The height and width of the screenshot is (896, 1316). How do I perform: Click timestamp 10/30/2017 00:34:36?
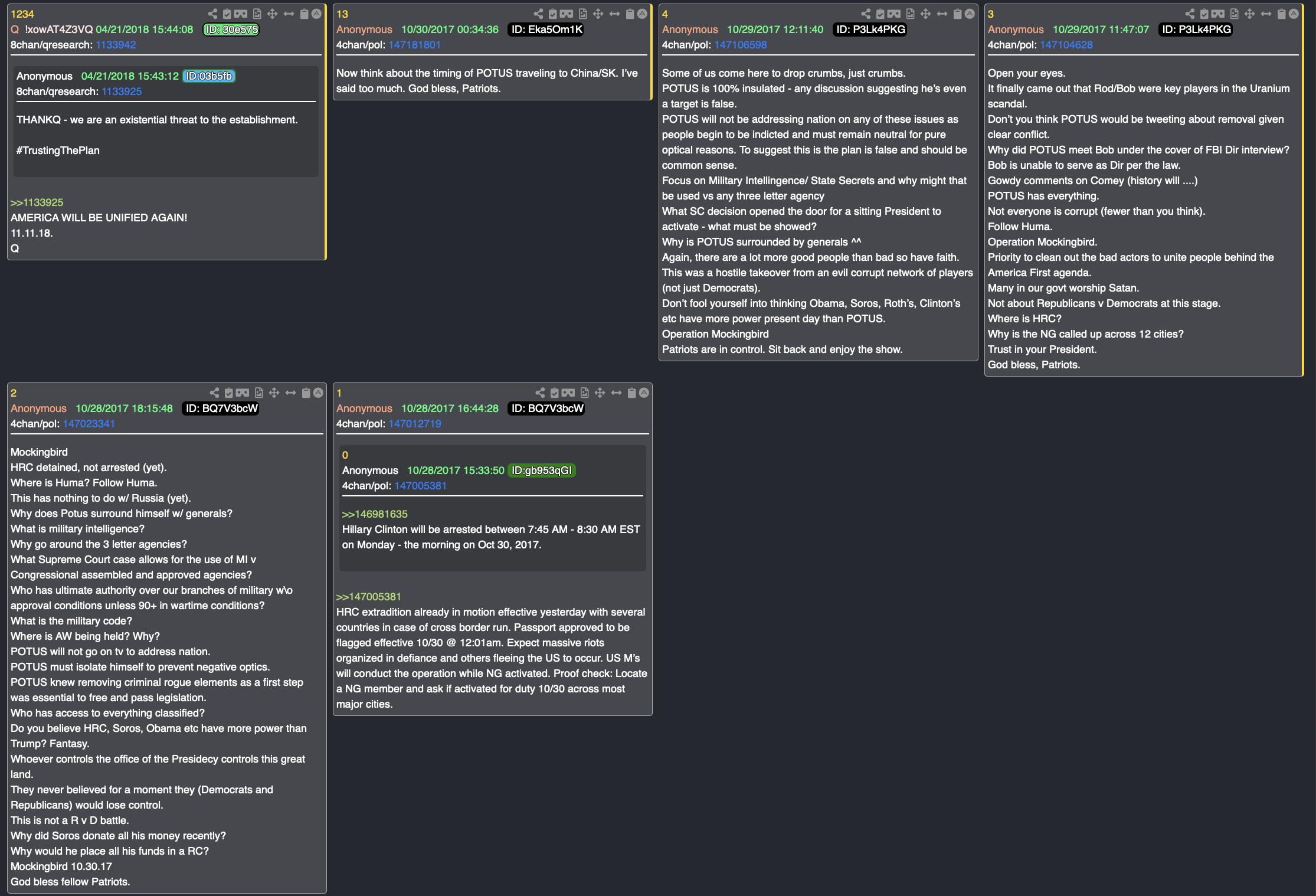450,30
